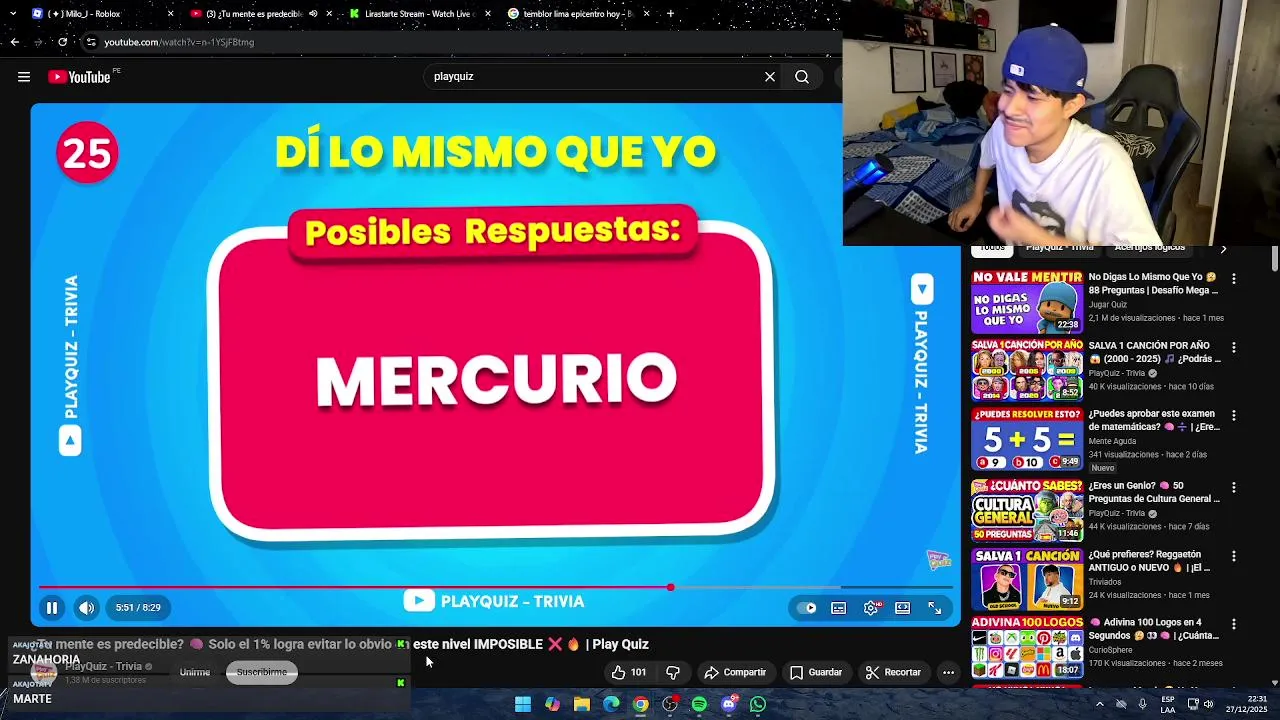Seek on the red video progress bar

pos(496,587)
